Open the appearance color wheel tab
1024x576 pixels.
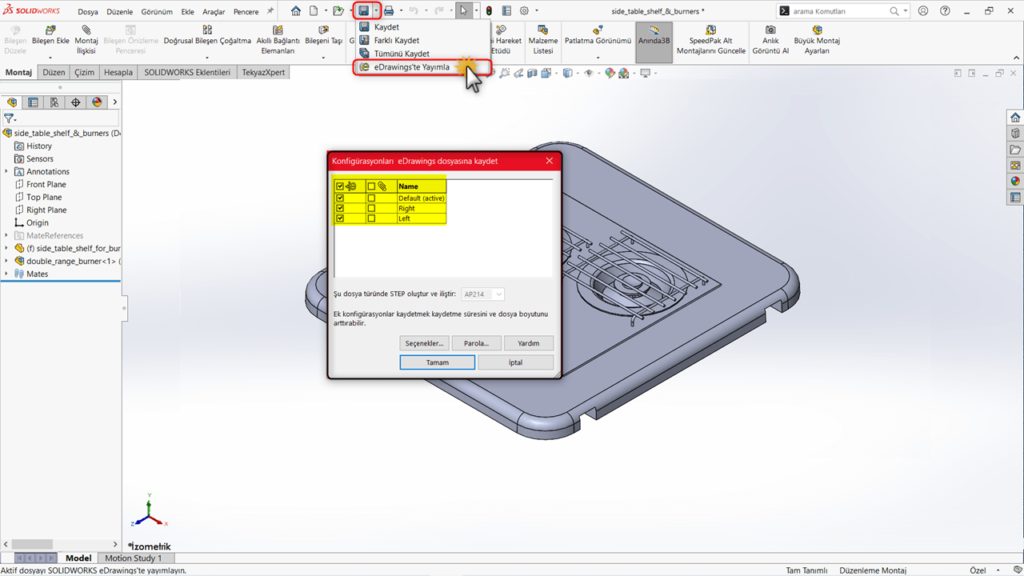[97, 102]
